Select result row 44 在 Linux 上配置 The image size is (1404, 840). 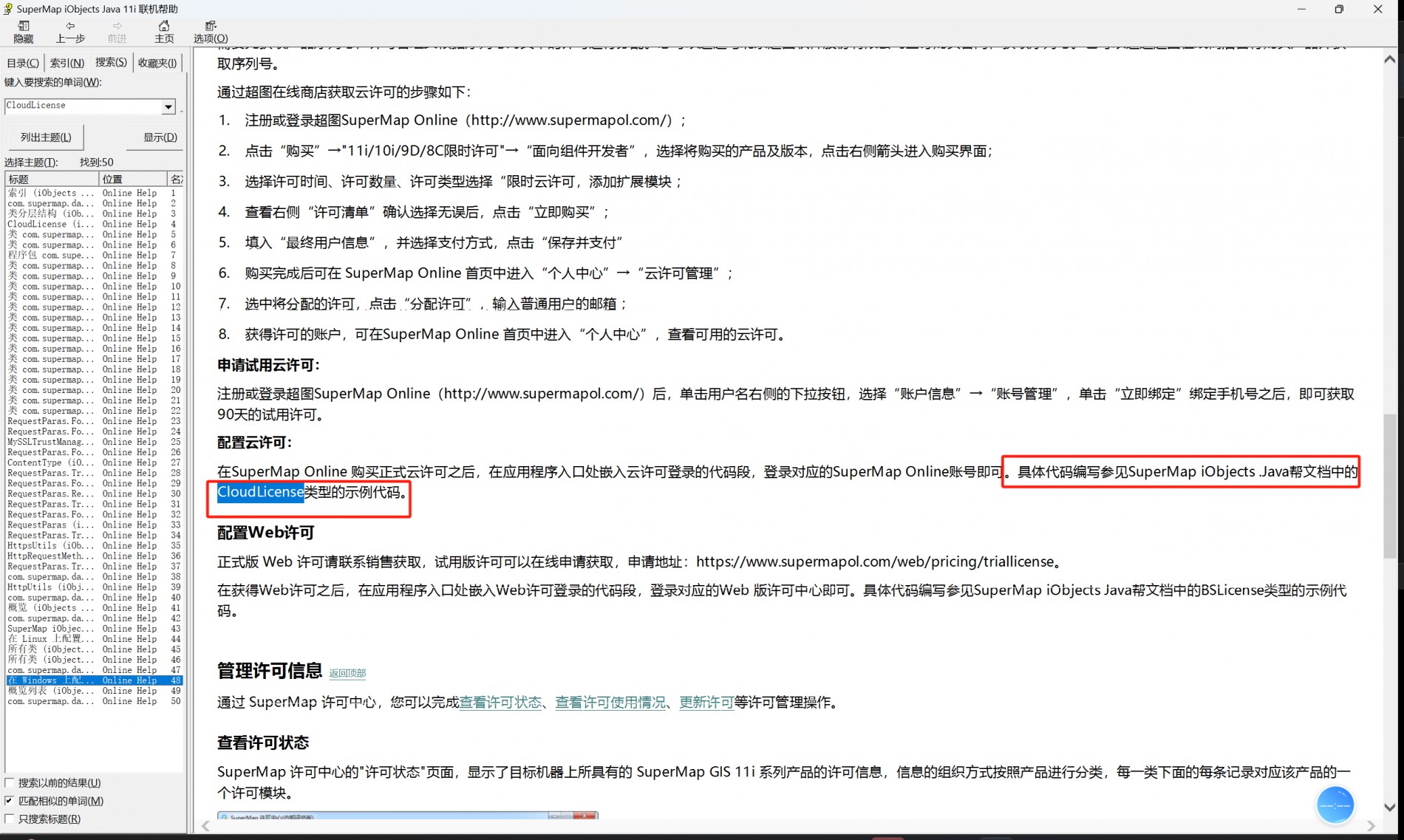pyautogui.click(x=95, y=639)
